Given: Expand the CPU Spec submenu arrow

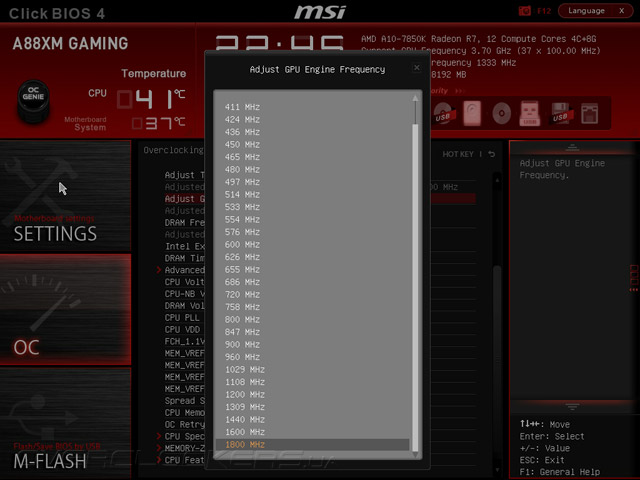Looking at the screenshot, I should 159,436.
